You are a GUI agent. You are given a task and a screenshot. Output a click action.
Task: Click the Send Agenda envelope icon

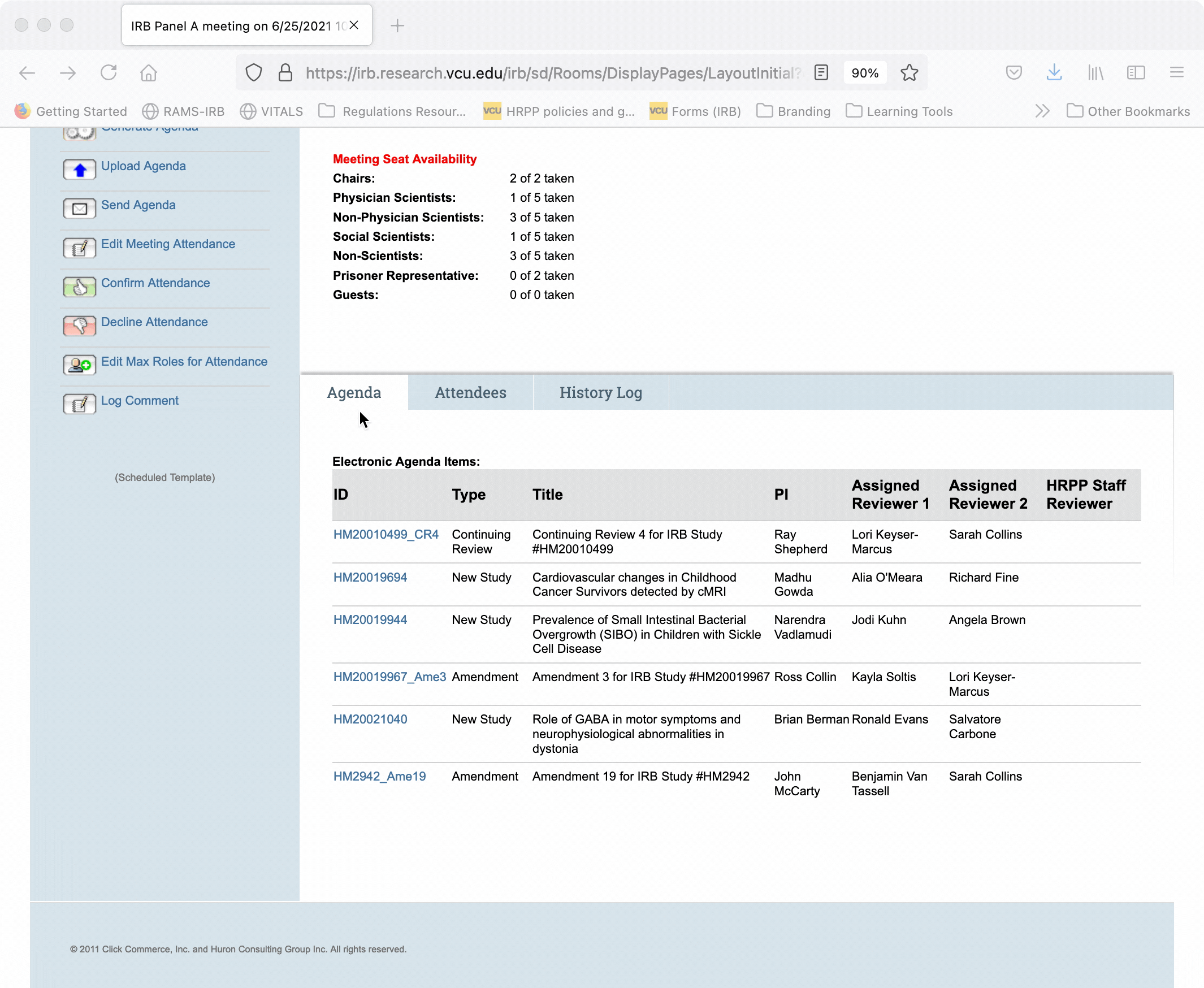pos(79,209)
